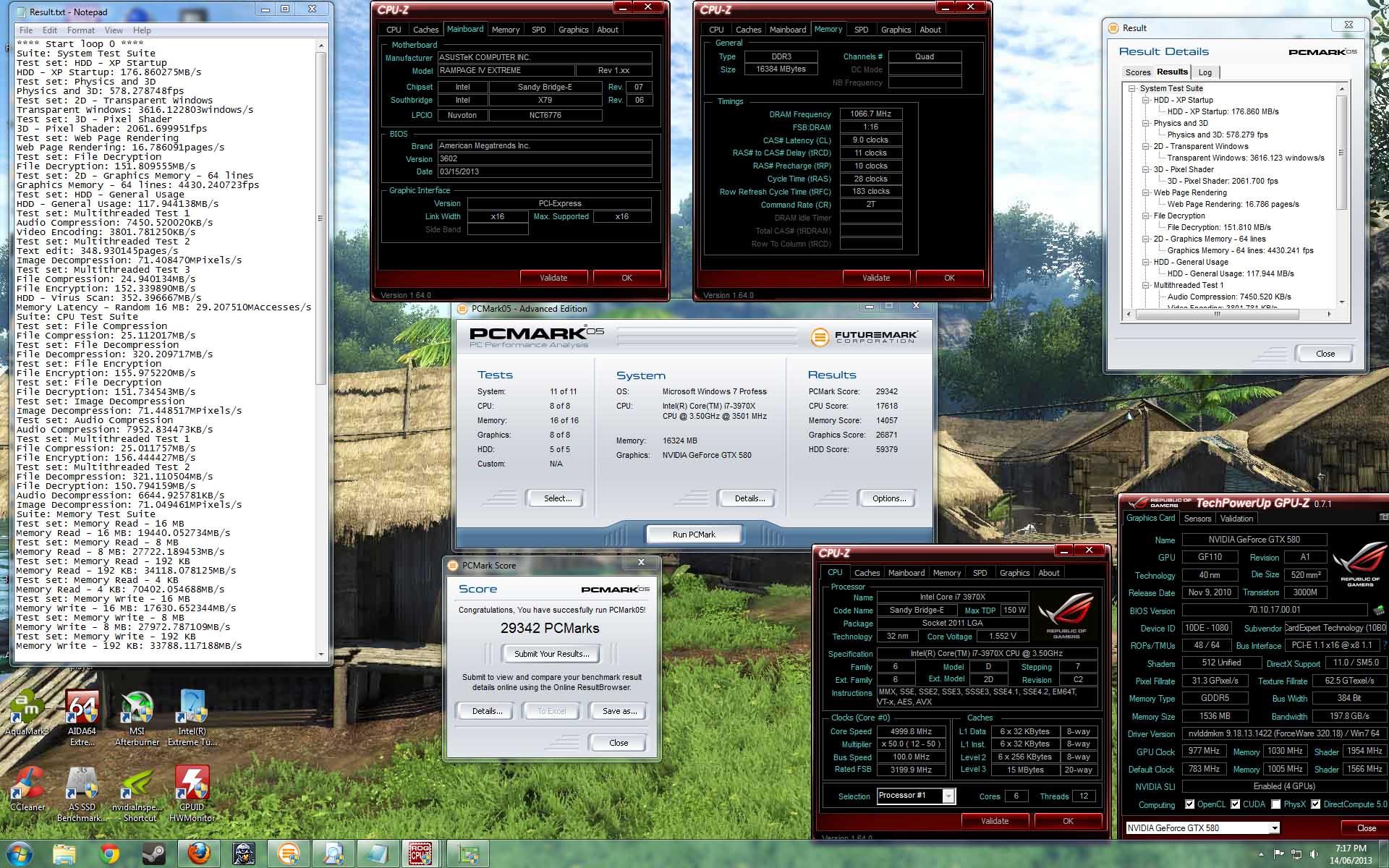Open Sensors tab in GPU-Z
This screenshot has width=1389, height=868.
click(x=1197, y=519)
